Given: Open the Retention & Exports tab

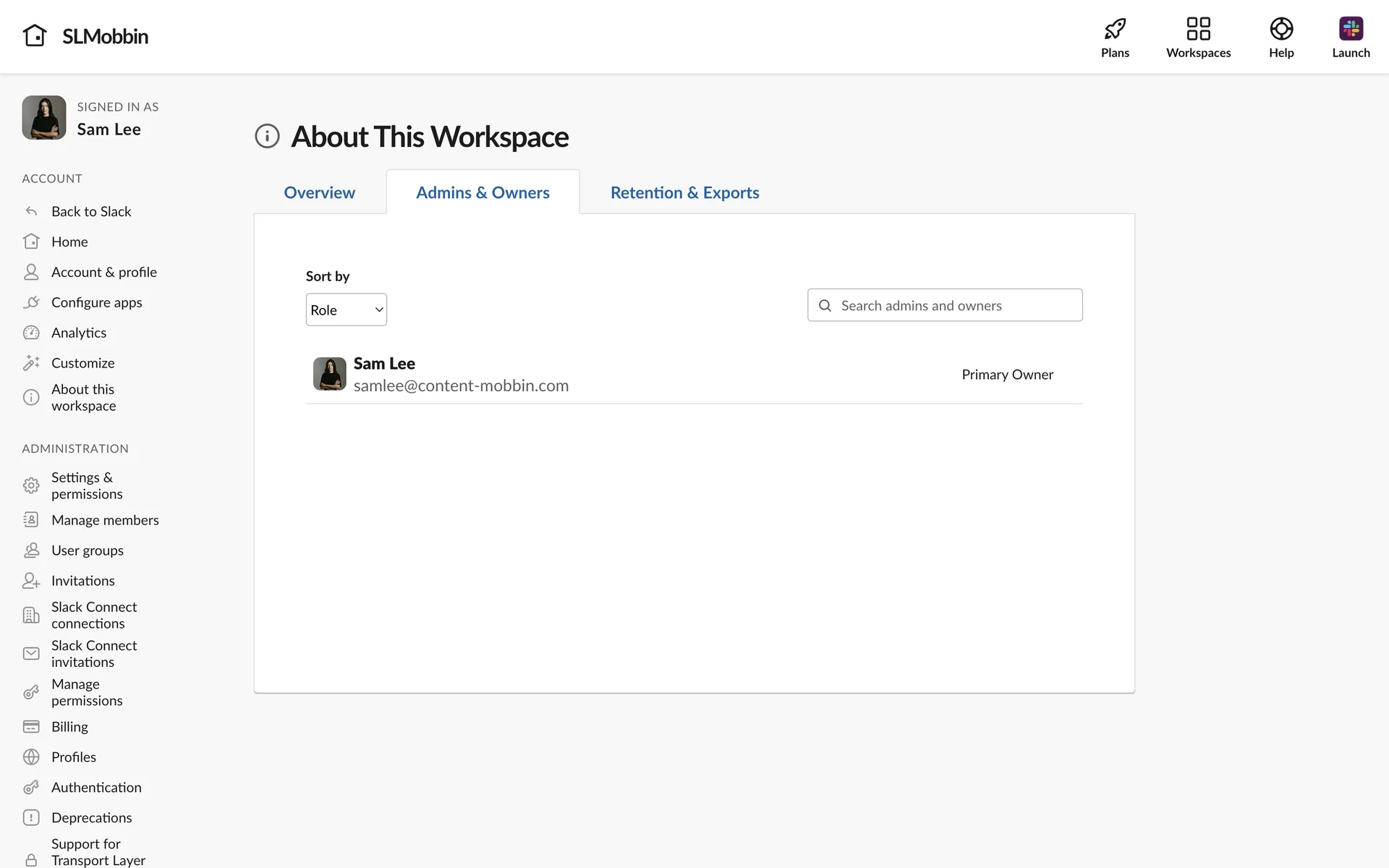Looking at the screenshot, I should (684, 192).
